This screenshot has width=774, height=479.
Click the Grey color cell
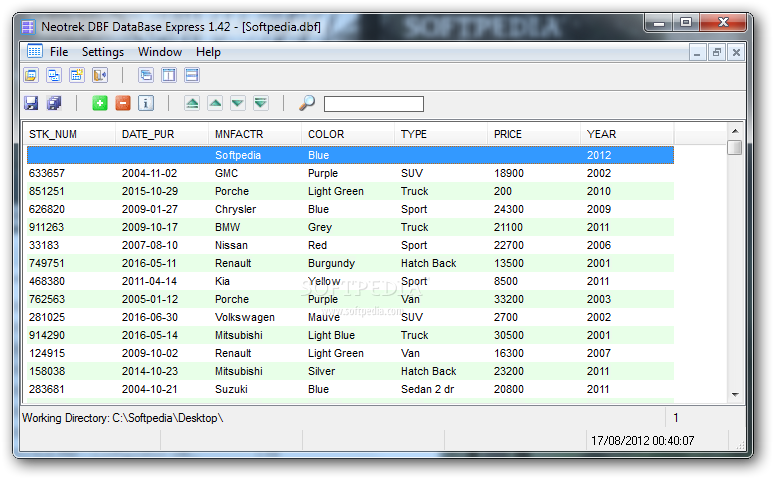pyautogui.click(x=320, y=227)
